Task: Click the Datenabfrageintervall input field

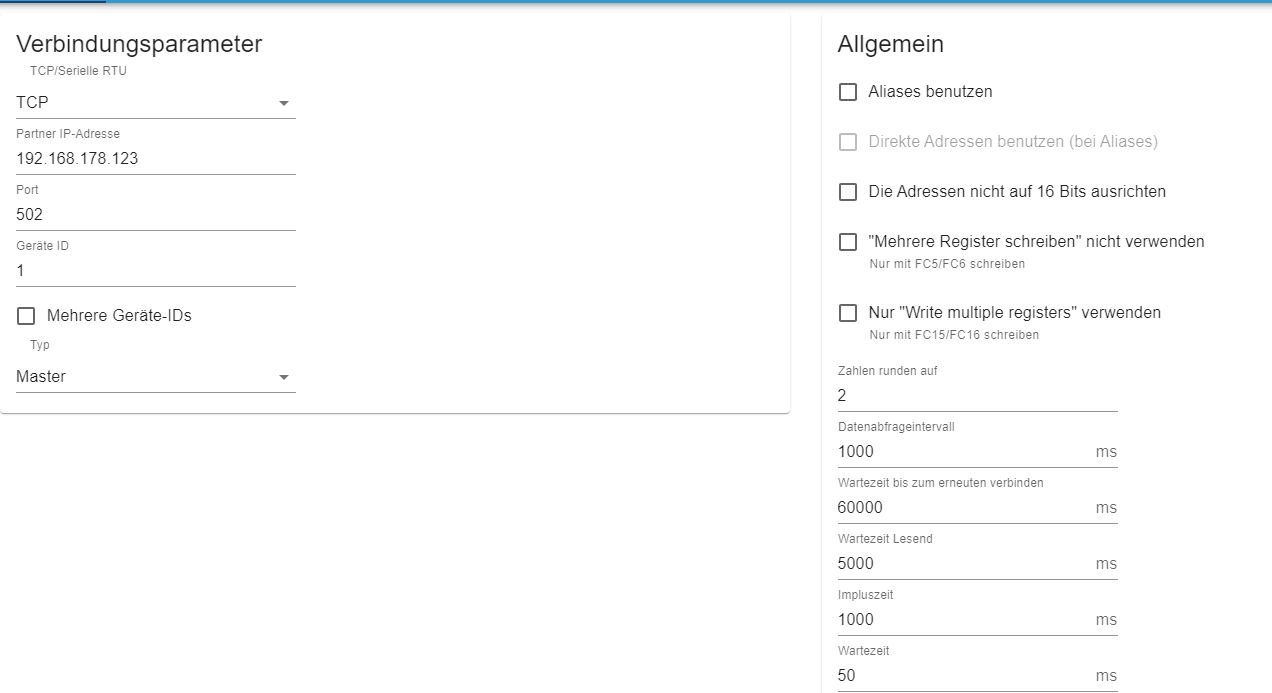Action: pyautogui.click(x=964, y=451)
